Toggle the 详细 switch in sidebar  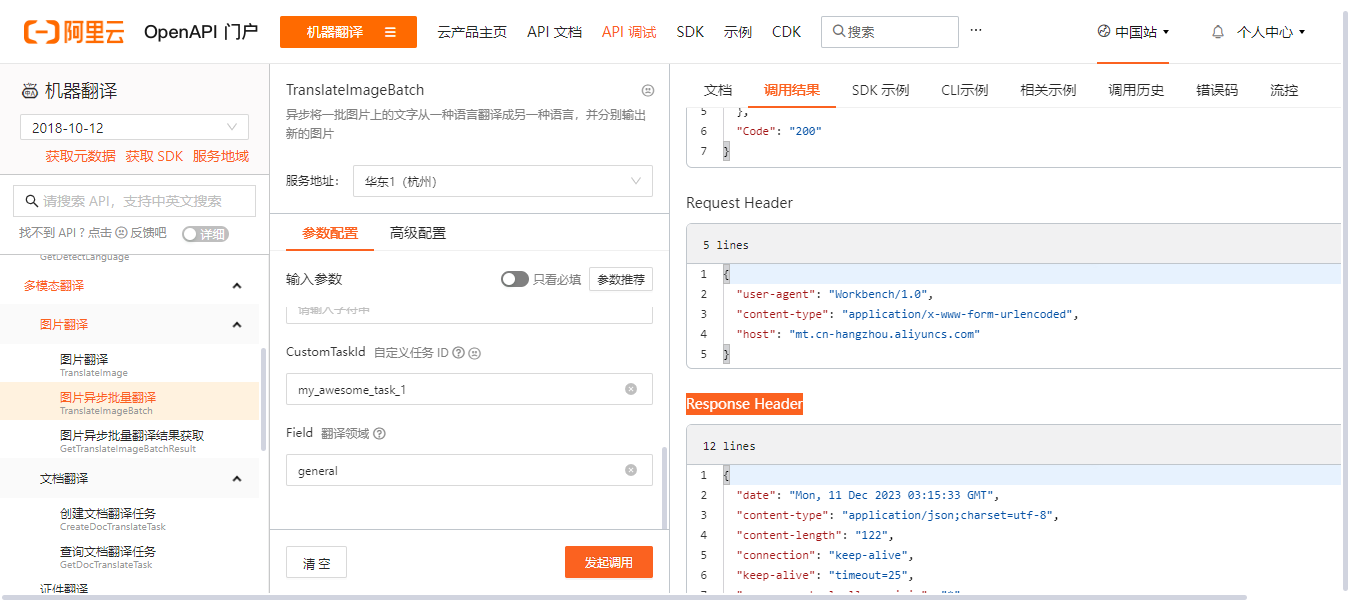pos(205,234)
